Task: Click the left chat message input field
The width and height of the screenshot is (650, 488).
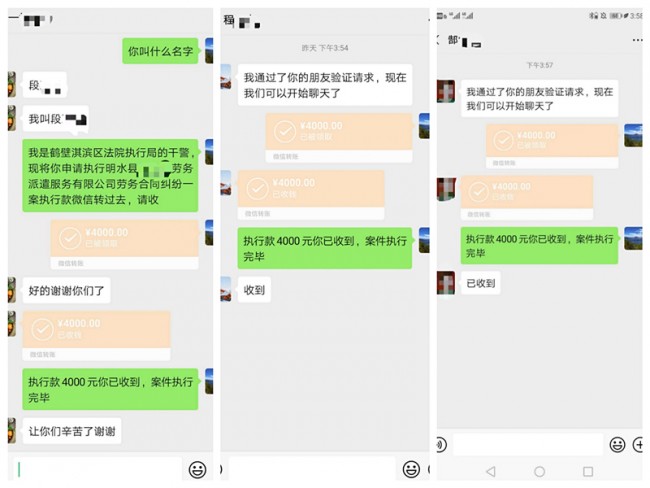Action: (98, 469)
